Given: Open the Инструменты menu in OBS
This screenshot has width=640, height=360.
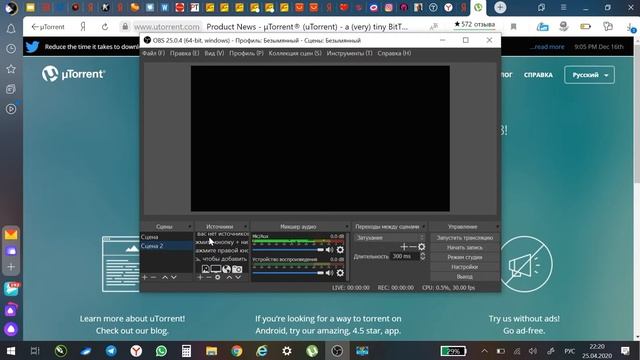Looking at the screenshot, I should click(x=349, y=53).
